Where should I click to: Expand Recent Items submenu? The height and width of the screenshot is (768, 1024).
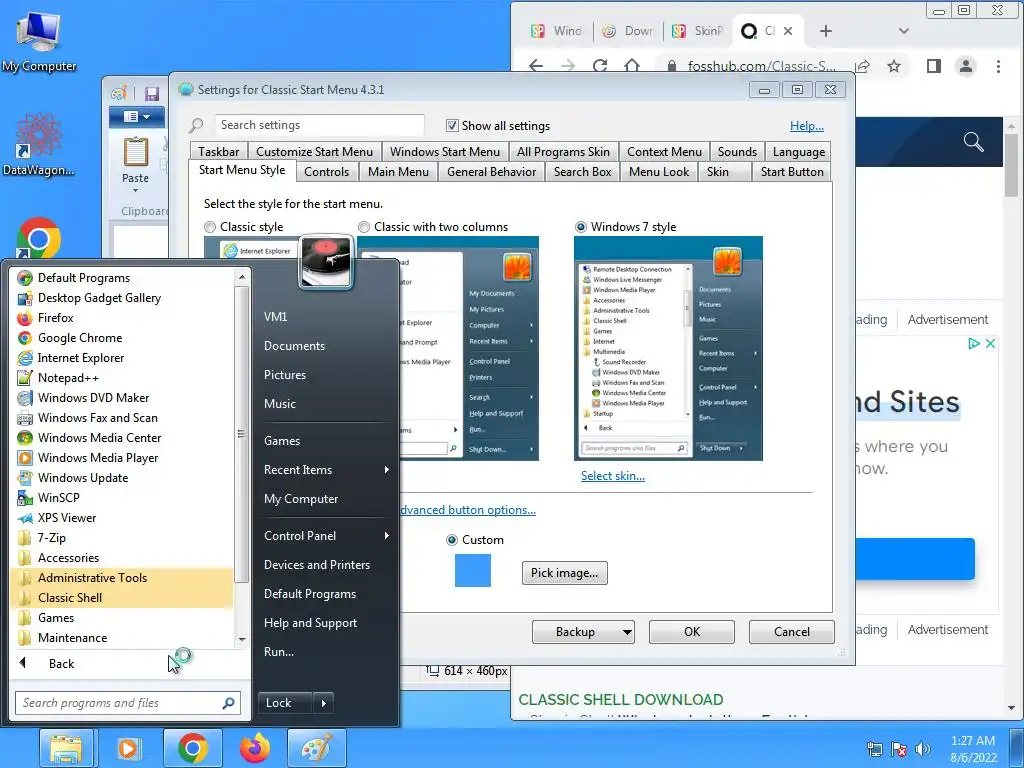tap(327, 470)
